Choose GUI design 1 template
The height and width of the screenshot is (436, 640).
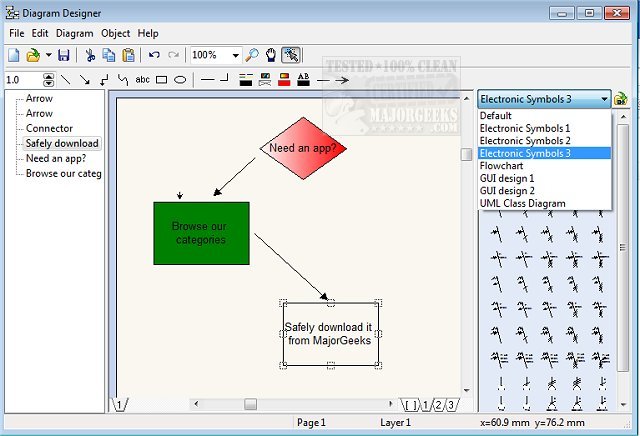544,178
